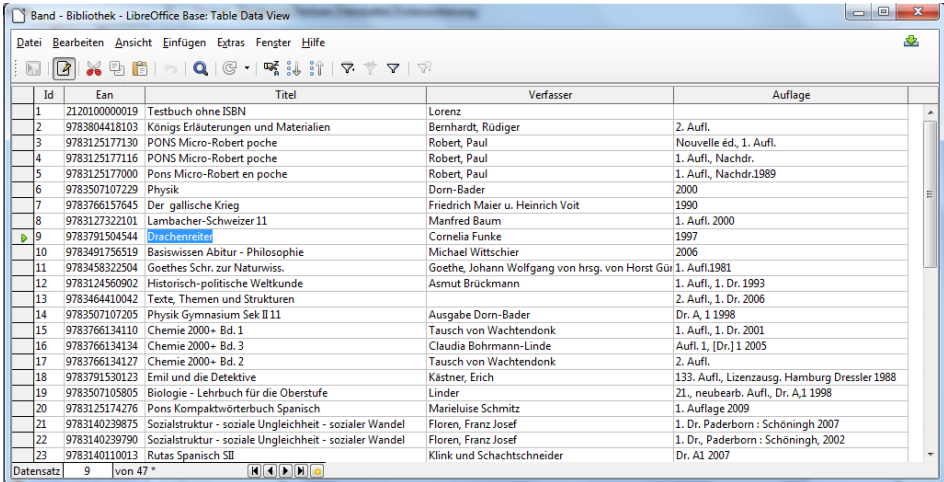This screenshot has height=482, width=944.
Task: Click the New Record star button
Action: click(x=317, y=471)
